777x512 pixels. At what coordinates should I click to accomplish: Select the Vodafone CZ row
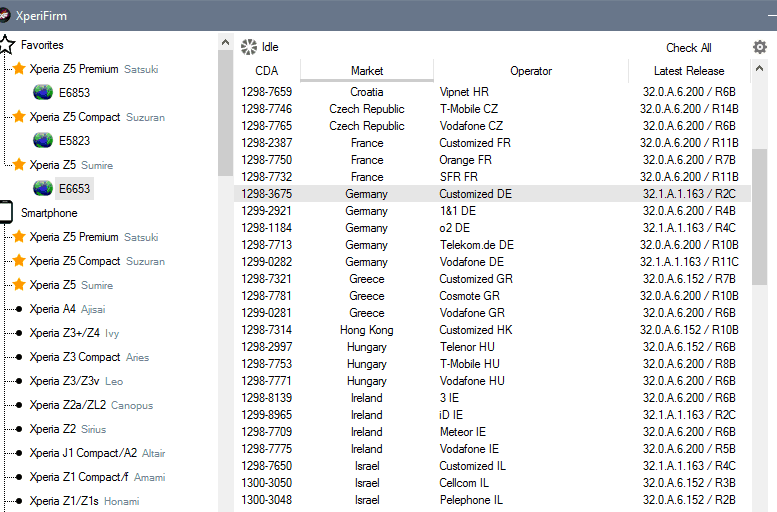[x=492, y=126]
